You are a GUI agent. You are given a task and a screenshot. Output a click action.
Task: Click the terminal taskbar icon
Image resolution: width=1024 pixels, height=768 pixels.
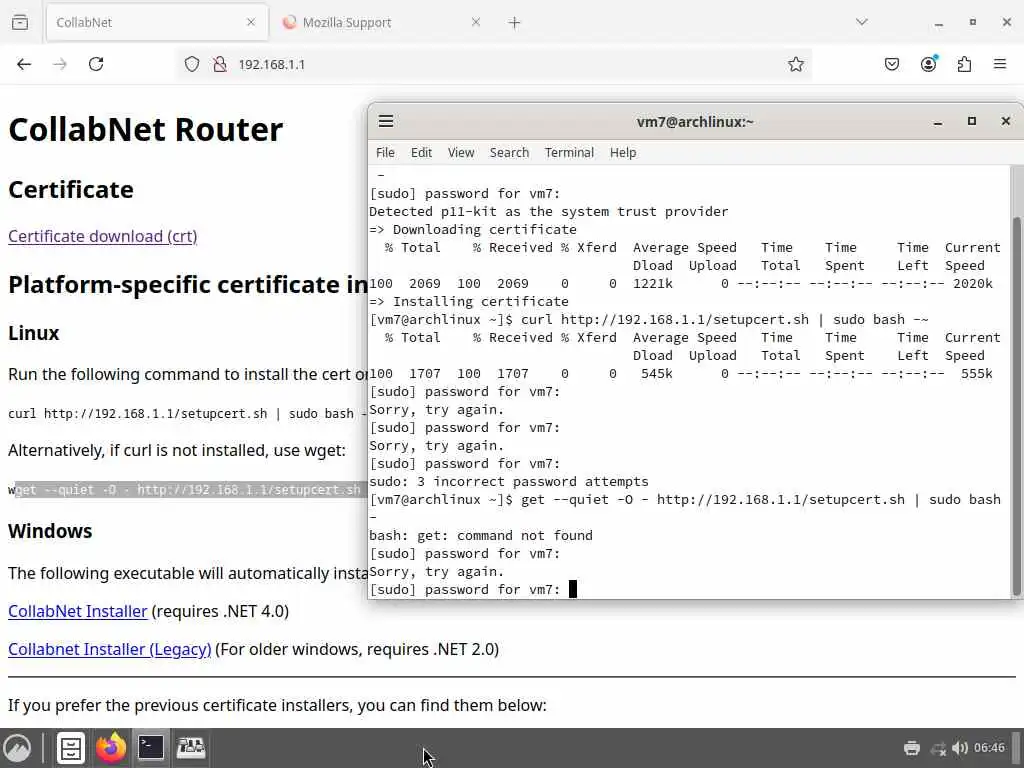[151, 748]
